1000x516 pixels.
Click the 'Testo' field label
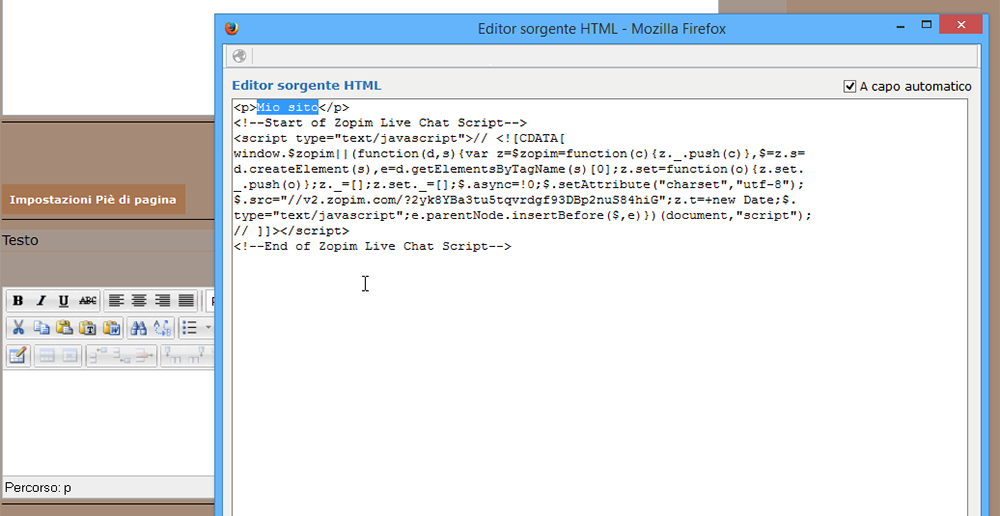point(20,240)
